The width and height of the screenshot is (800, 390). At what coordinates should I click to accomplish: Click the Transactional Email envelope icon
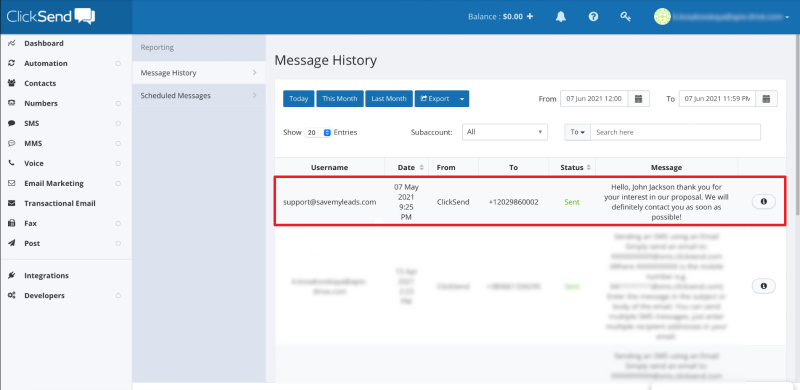point(11,203)
